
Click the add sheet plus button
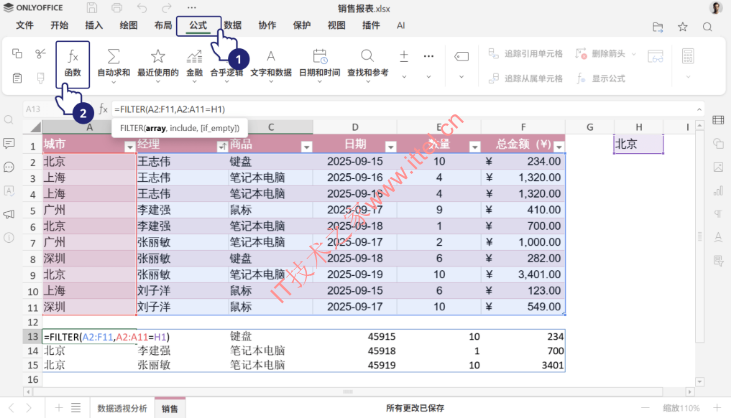click(x=59, y=408)
